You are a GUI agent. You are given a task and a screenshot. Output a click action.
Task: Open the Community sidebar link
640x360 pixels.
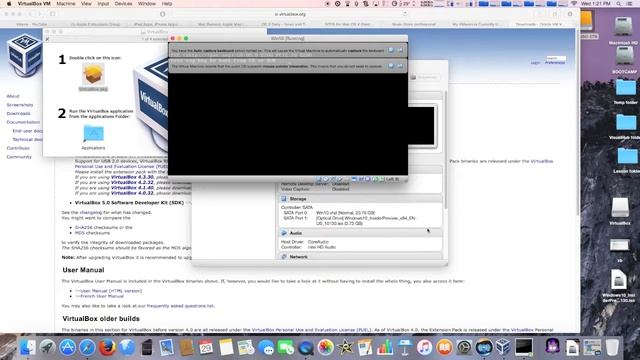pyautogui.click(x=19, y=157)
